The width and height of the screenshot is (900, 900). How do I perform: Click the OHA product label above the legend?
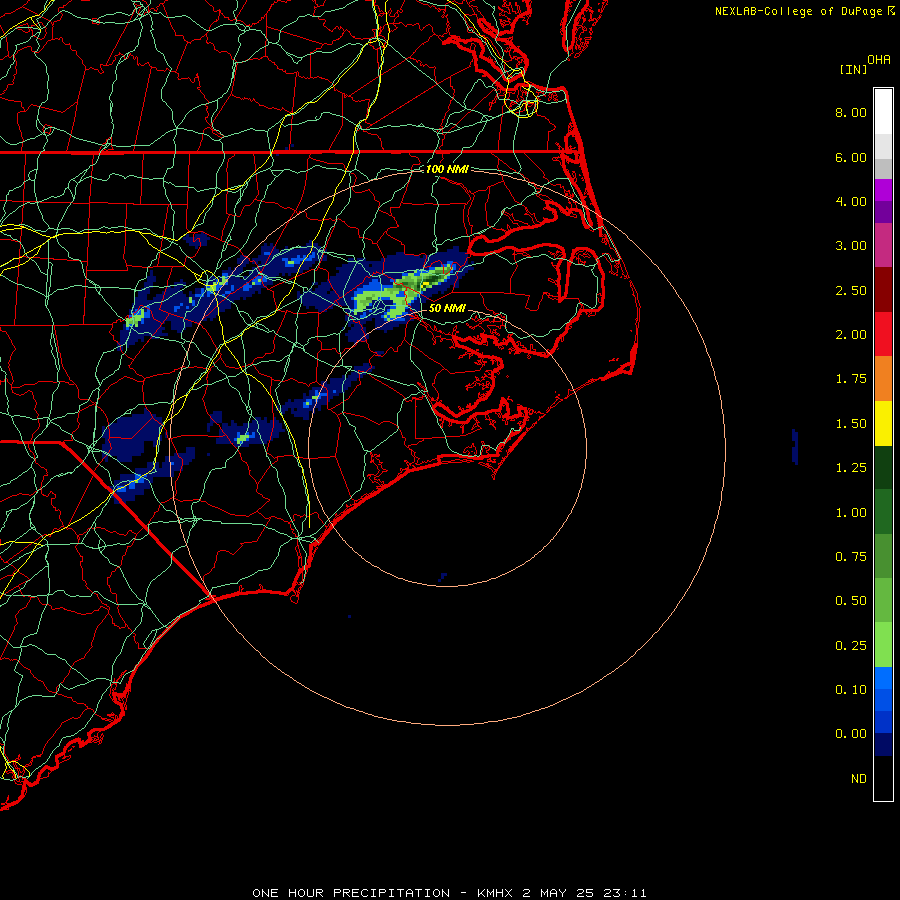(879, 60)
